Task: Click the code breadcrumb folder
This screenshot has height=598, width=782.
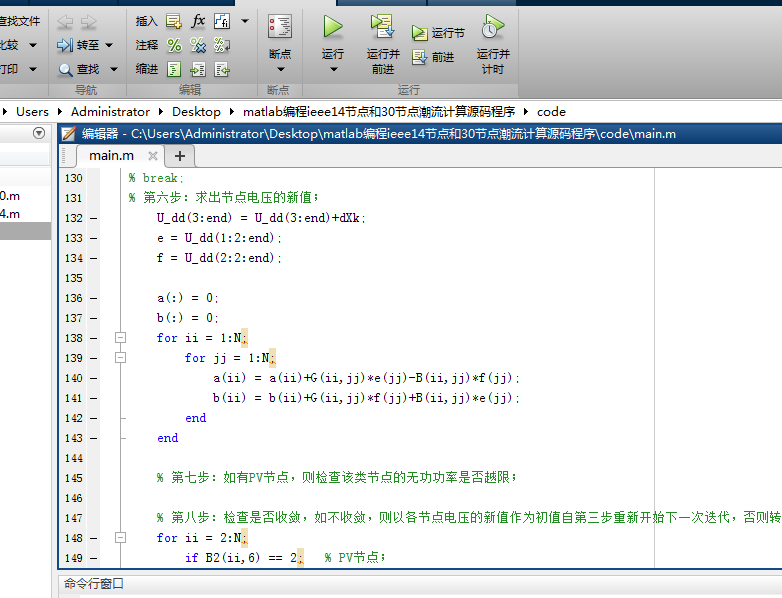Action: pyautogui.click(x=551, y=112)
